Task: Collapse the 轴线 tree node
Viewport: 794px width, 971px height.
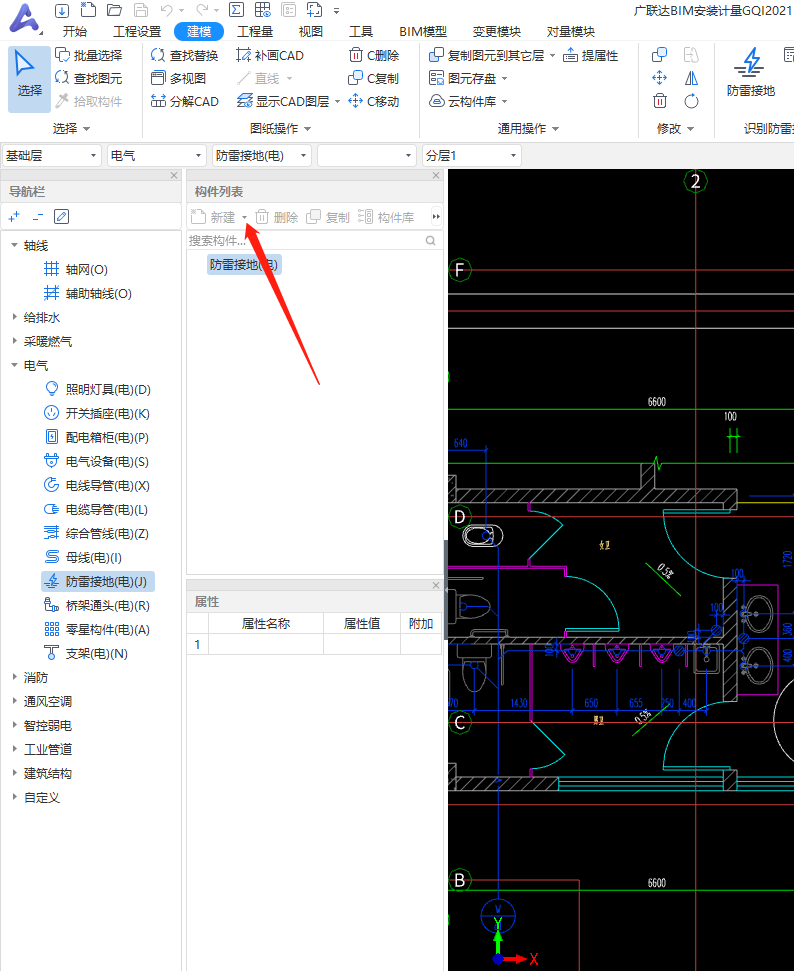Action: coord(14,245)
